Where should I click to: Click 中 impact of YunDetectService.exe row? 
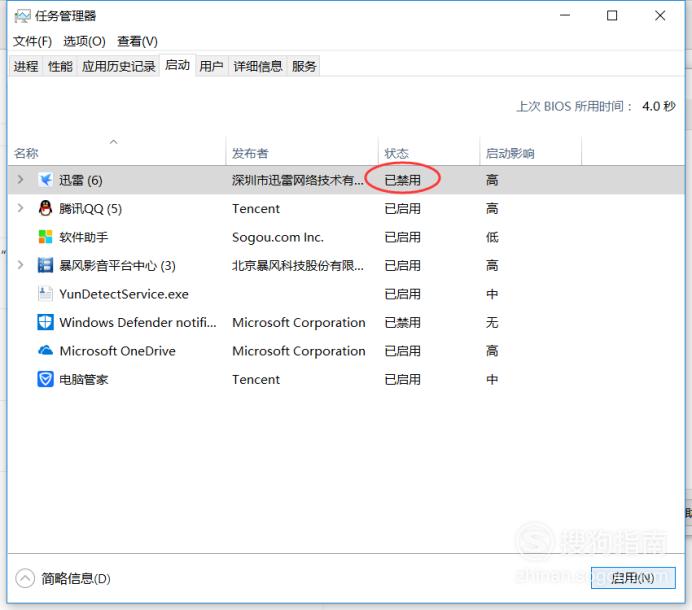coord(492,294)
